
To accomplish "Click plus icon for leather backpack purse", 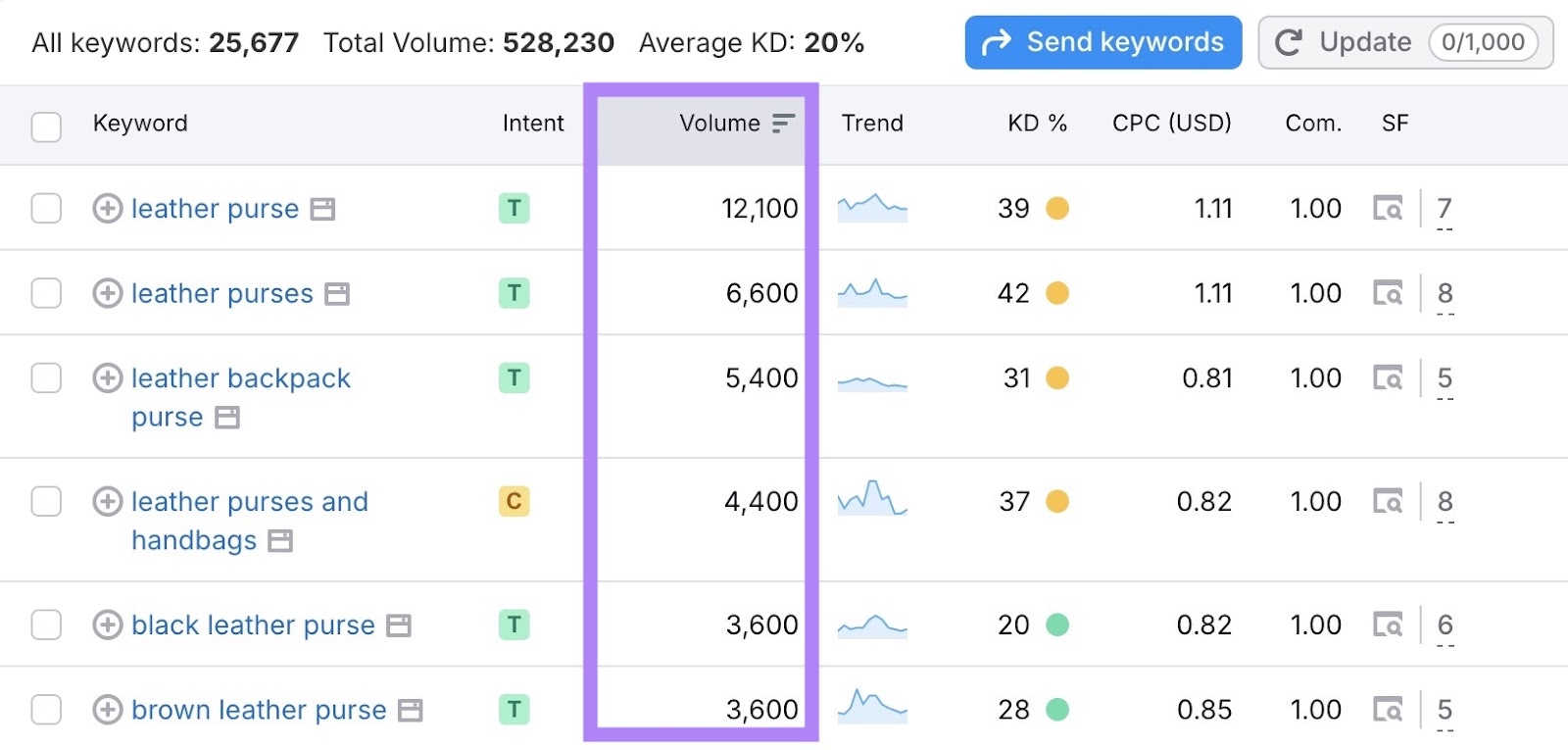I will click(107, 378).
